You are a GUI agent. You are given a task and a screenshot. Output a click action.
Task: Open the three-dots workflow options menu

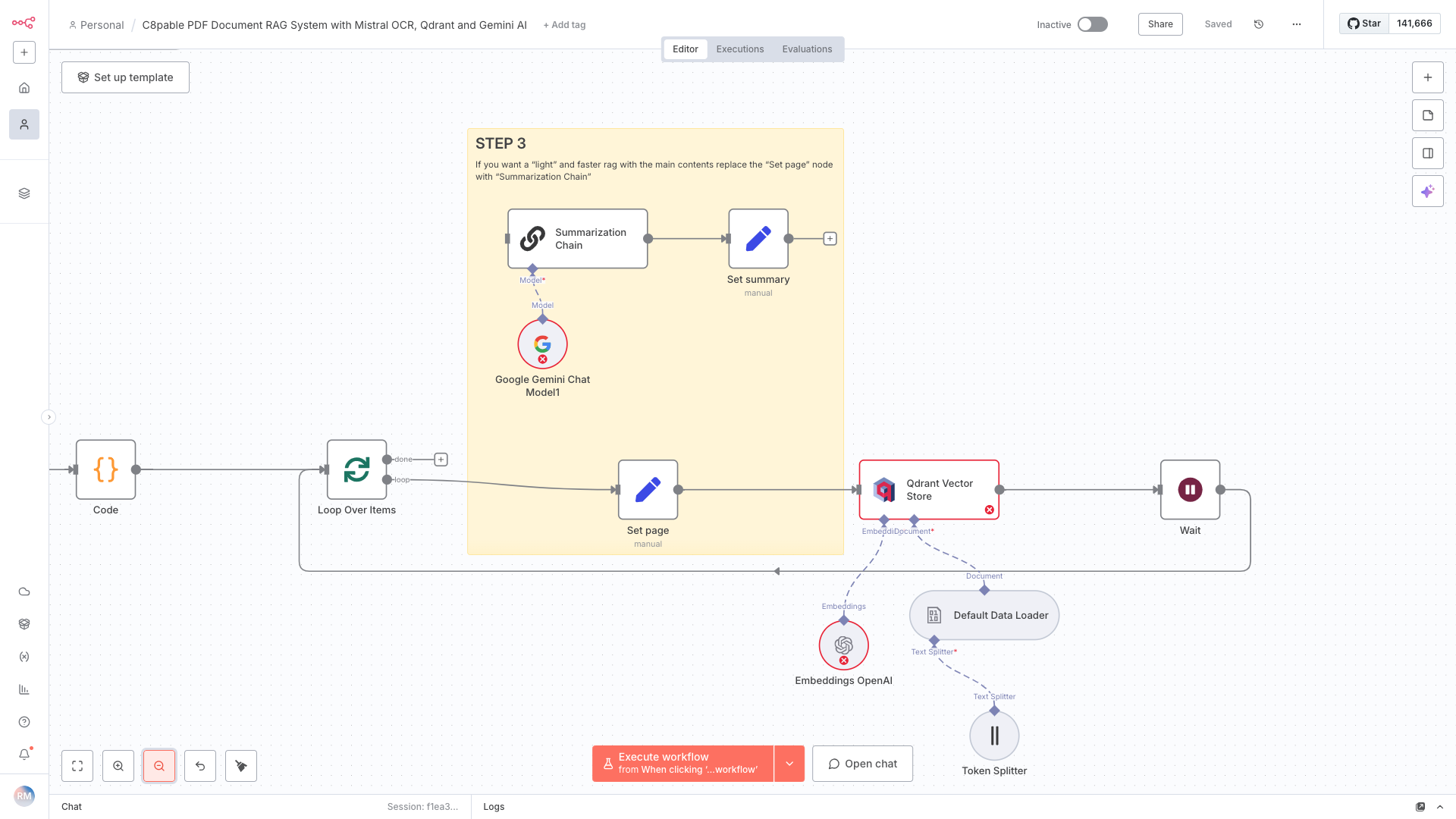(x=1297, y=24)
